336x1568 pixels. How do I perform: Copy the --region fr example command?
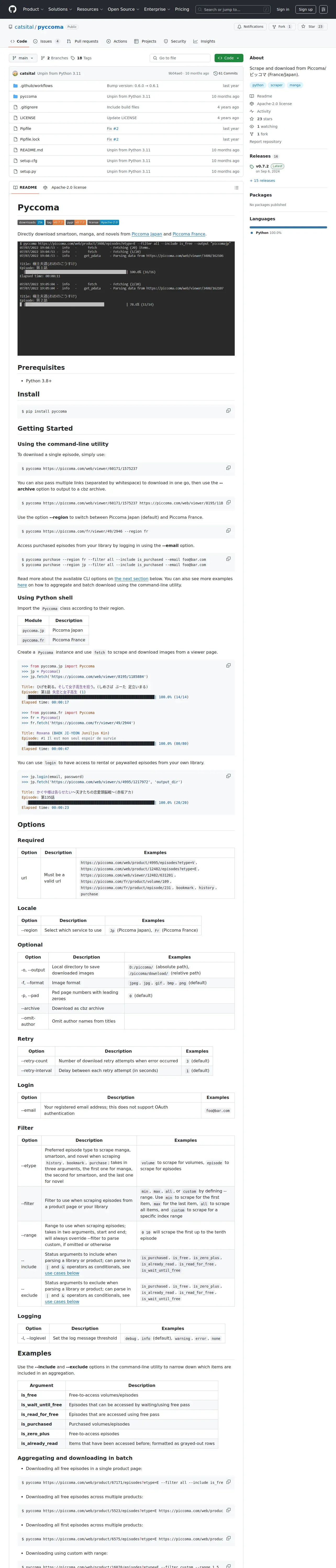point(228,531)
